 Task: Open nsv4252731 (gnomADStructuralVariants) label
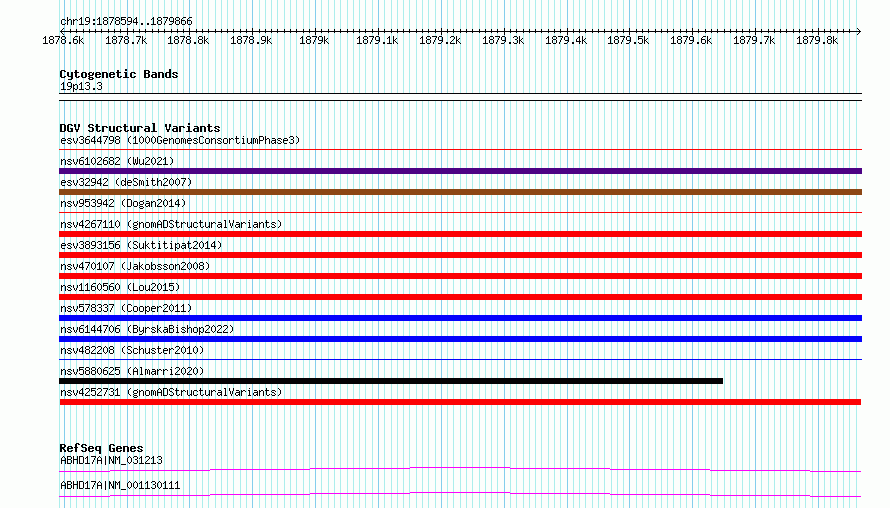(171, 392)
